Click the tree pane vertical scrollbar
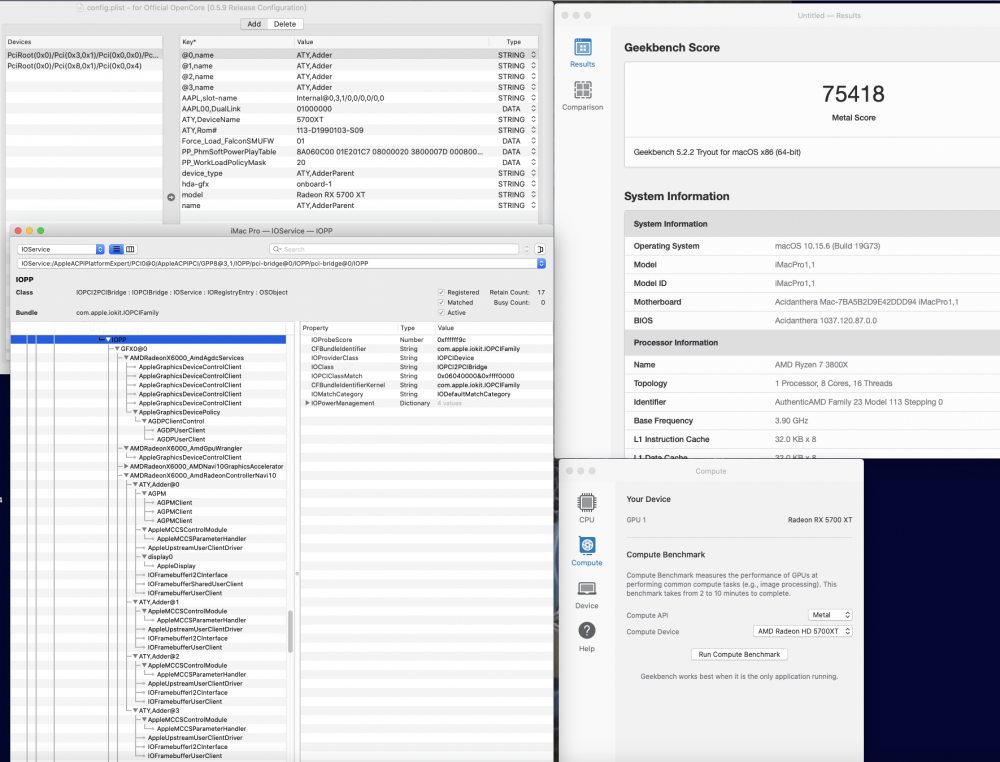This screenshot has width=1000, height=762. pyautogui.click(x=290, y=631)
